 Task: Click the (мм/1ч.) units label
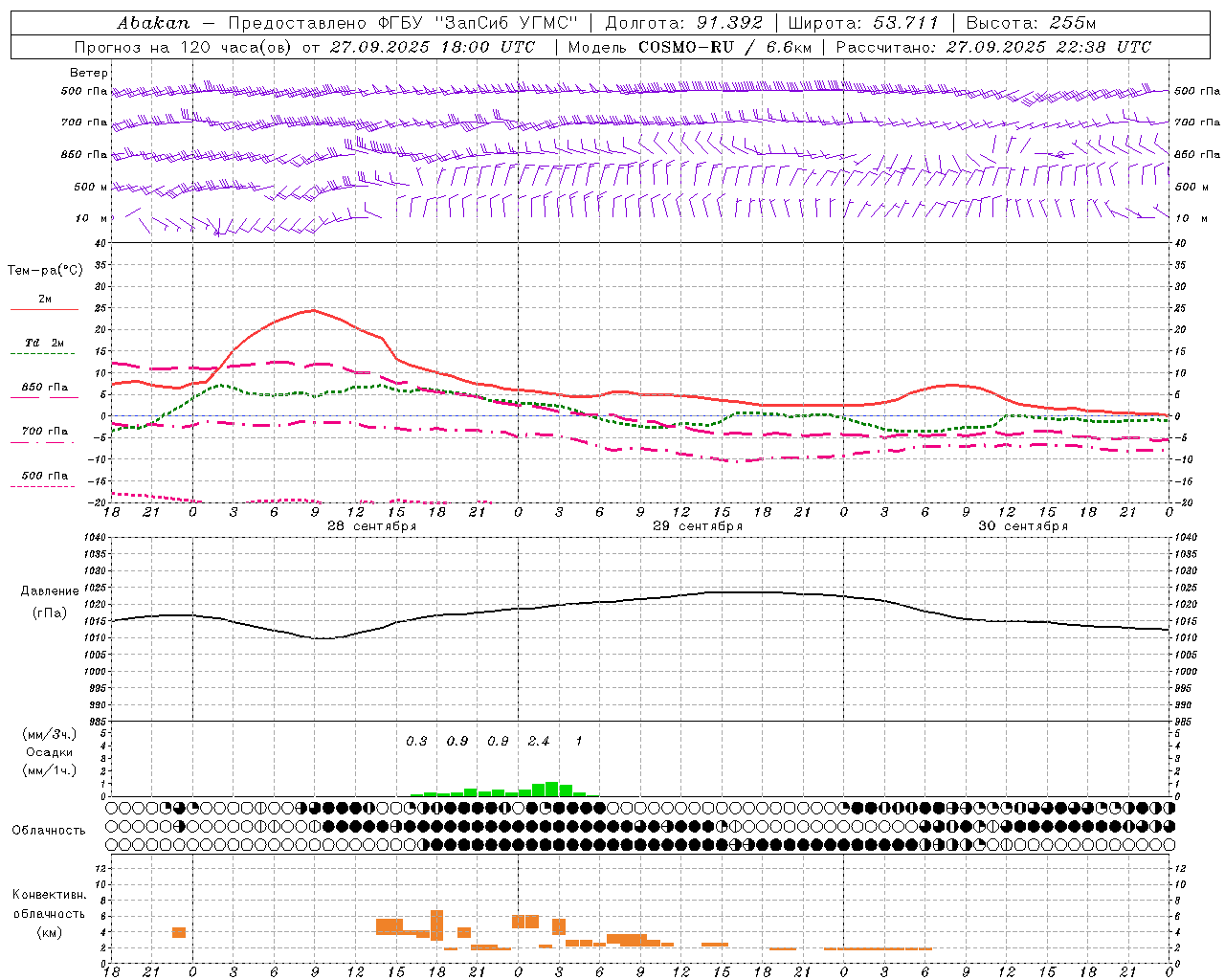click(50, 770)
